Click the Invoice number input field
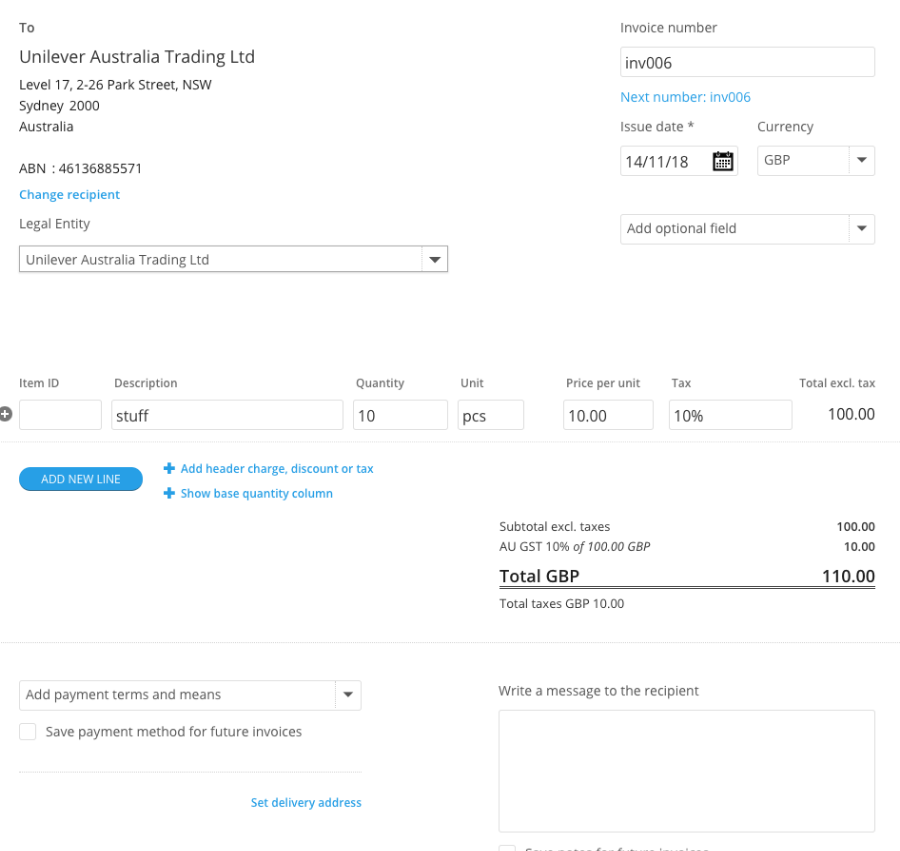 click(747, 62)
